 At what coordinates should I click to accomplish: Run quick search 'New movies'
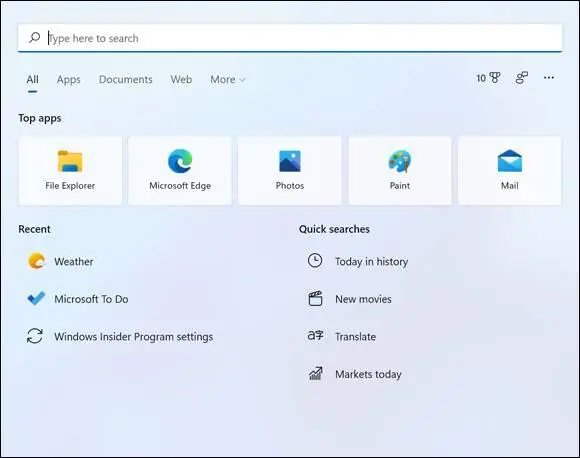pos(363,299)
